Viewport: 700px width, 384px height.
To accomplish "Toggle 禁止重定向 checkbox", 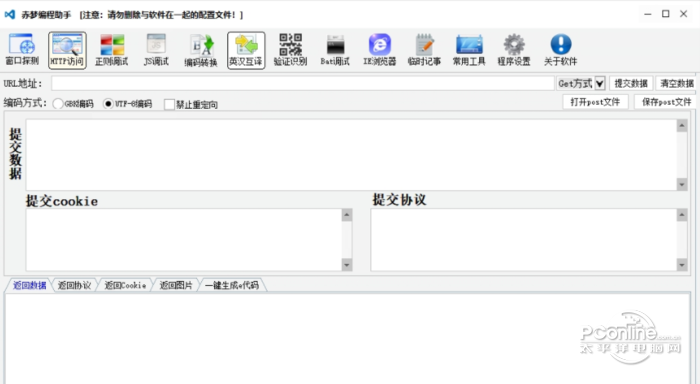I will [x=169, y=104].
